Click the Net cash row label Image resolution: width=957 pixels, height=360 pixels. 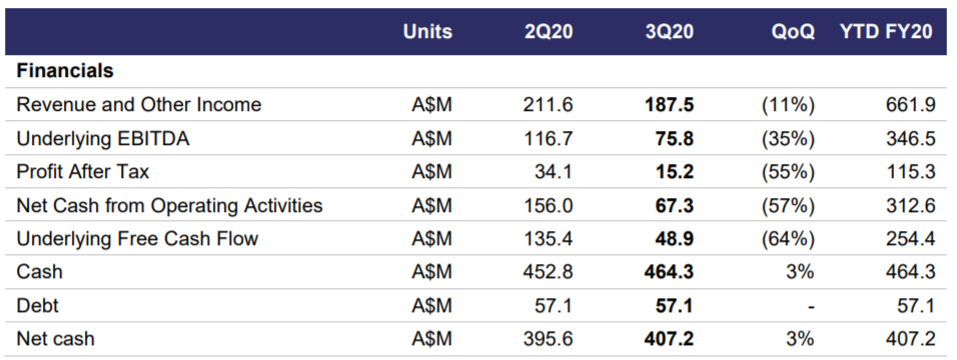(x=55, y=338)
